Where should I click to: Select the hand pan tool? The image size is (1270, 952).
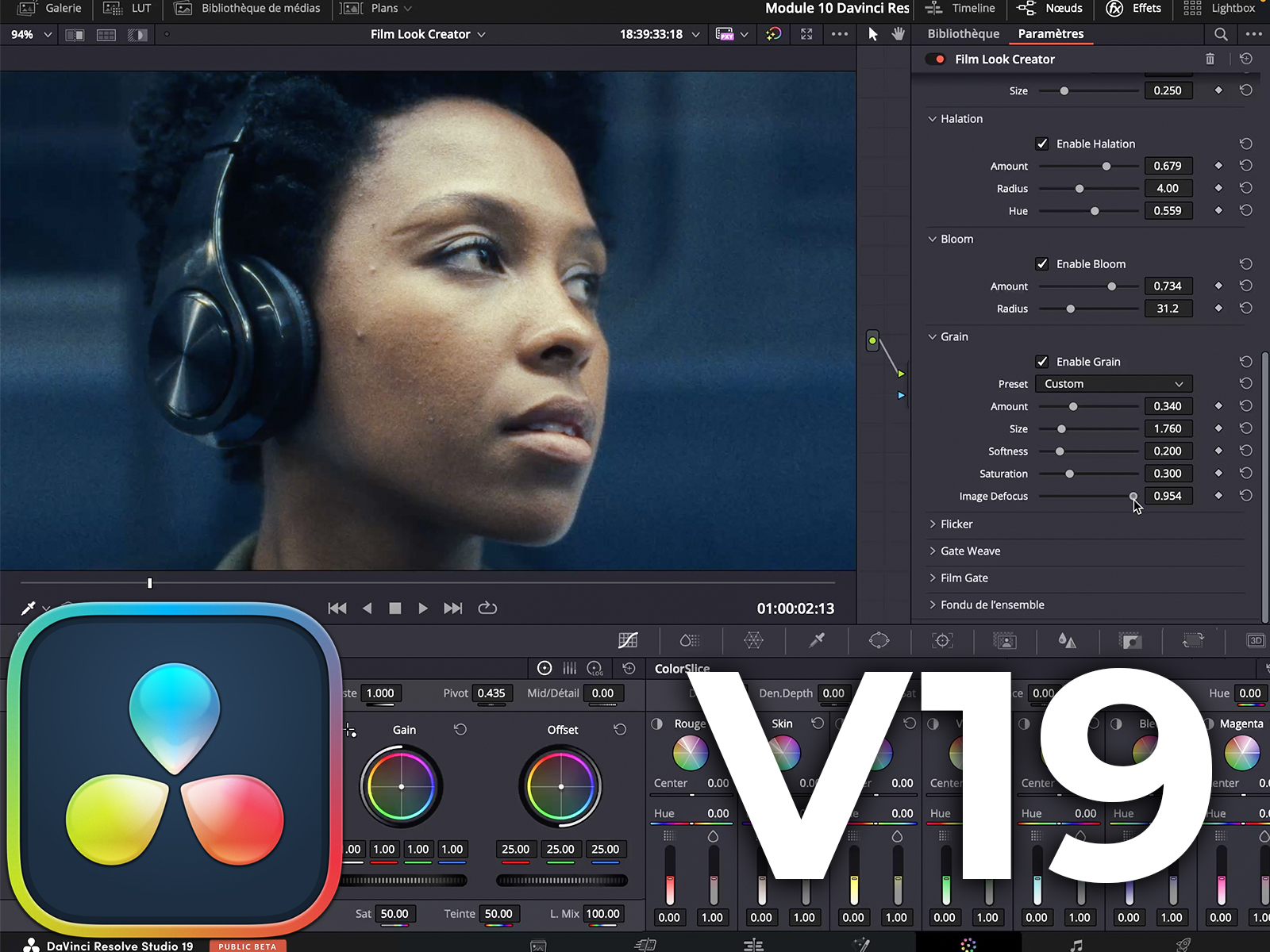(898, 34)
